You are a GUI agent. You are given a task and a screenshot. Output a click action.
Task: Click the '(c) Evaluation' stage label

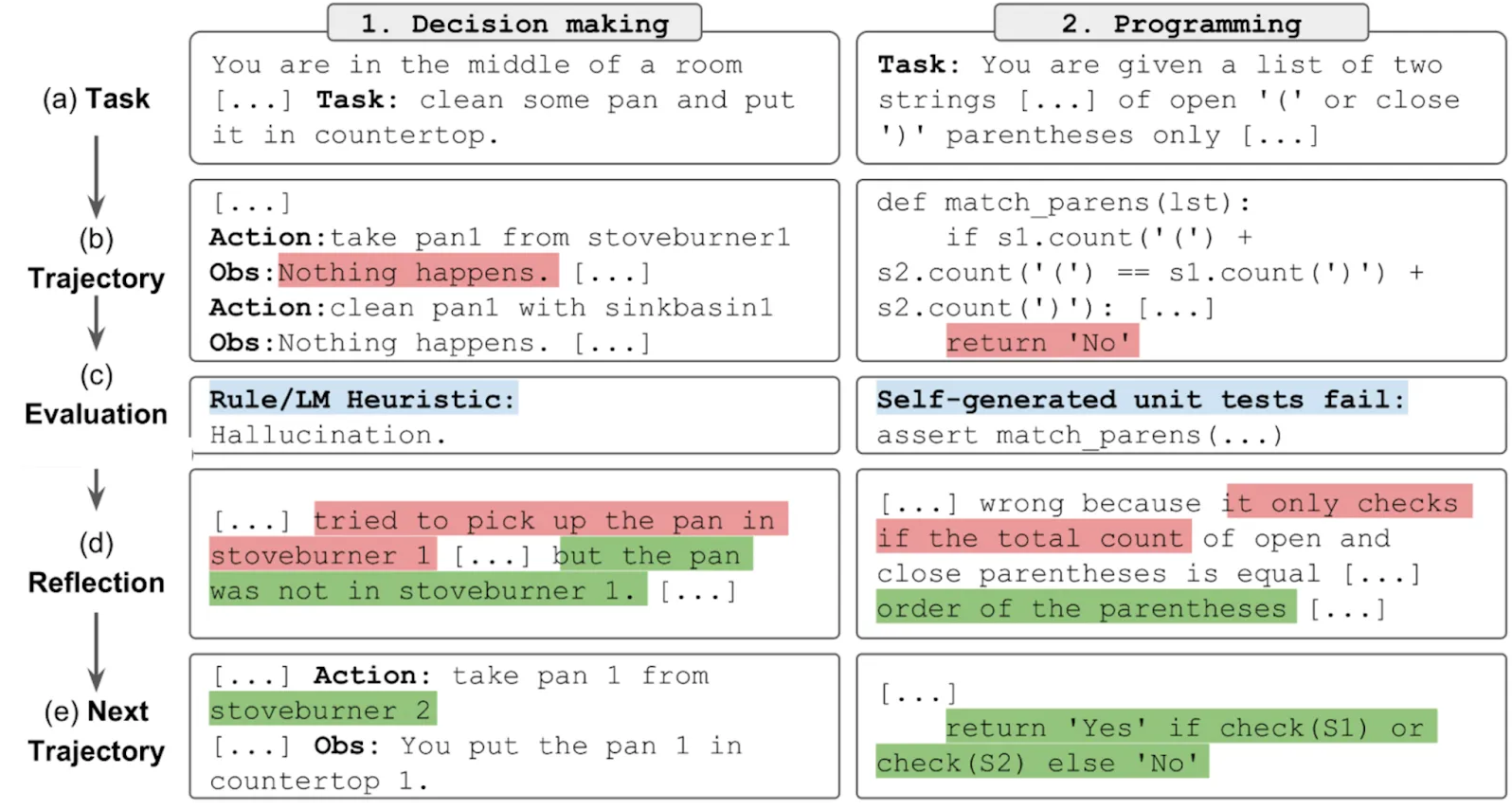click(96, 394)
